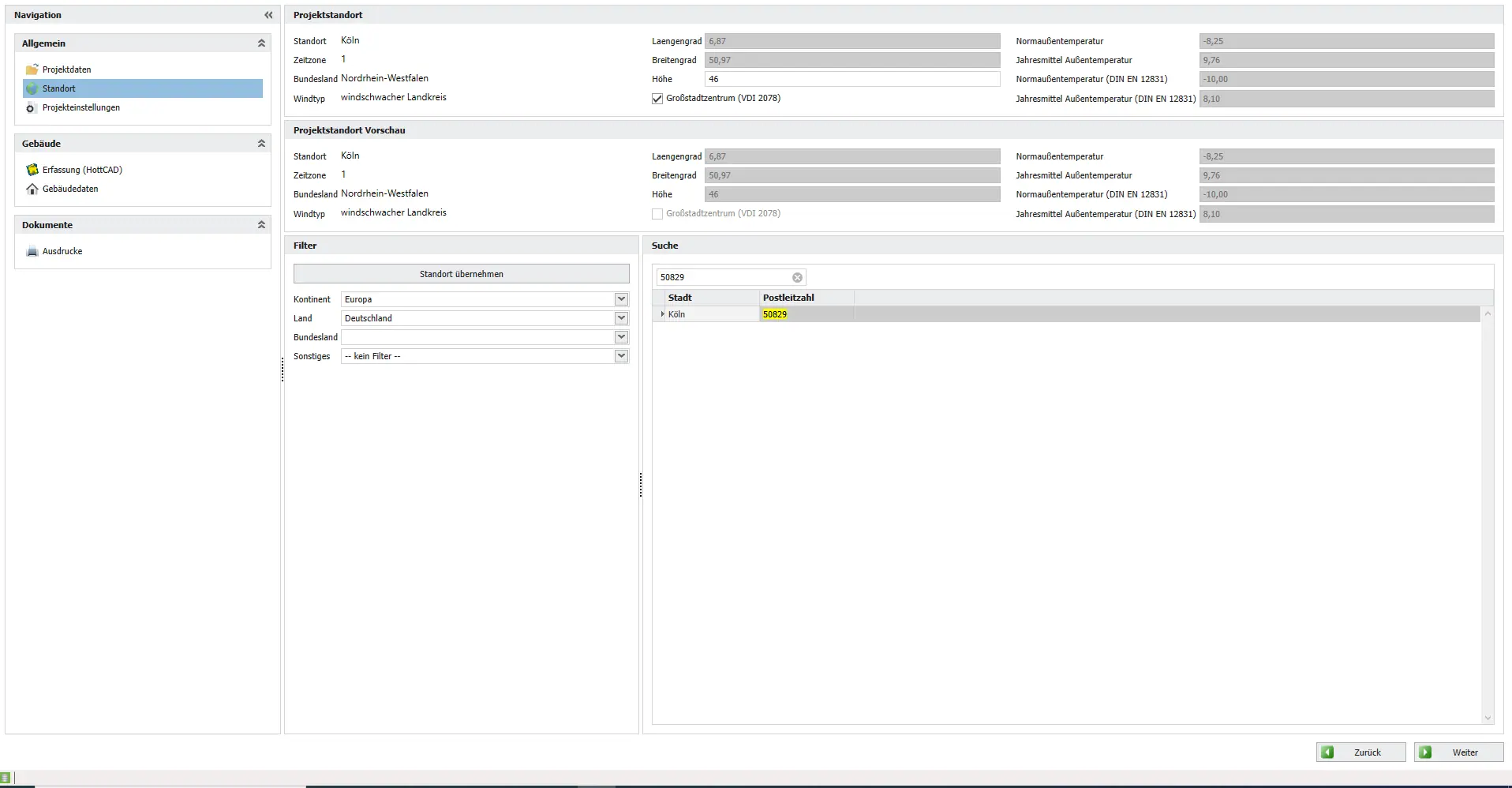The height and width of the screenshot is (788, 1512).
Task: Click the Standort globe icon
Action: click(32, 88)
